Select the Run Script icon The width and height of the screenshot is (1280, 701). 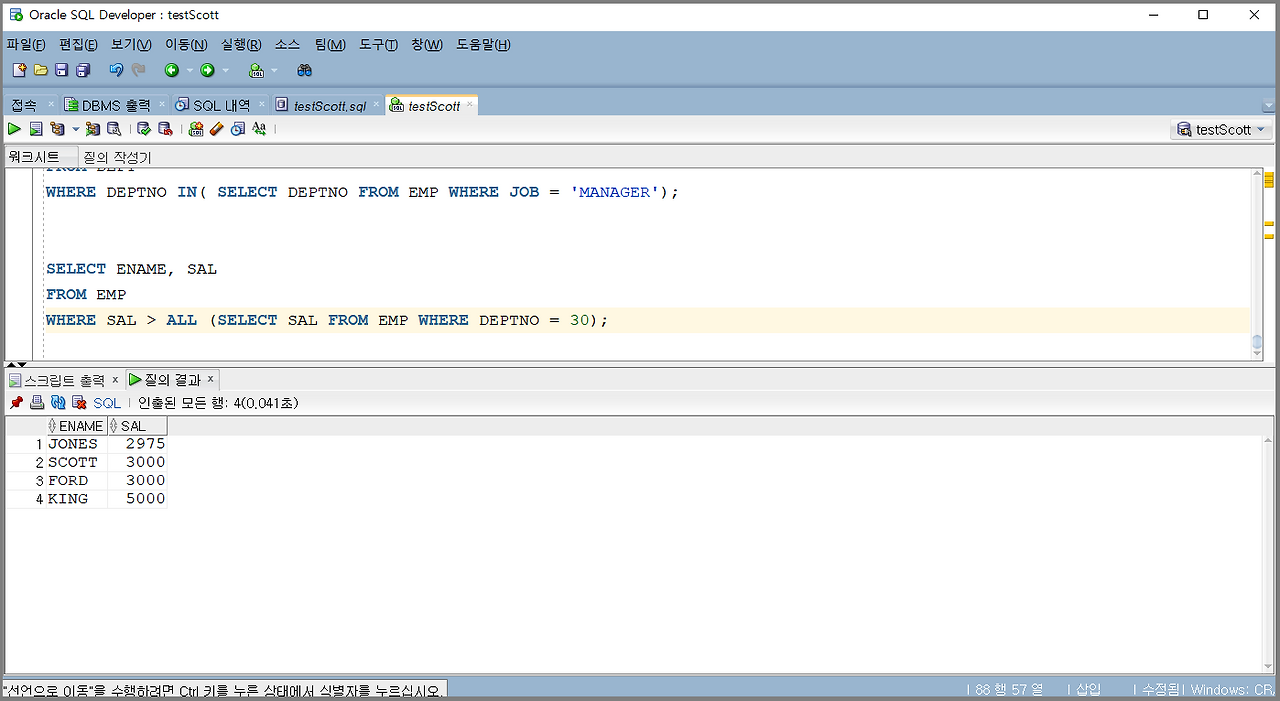(x=35, y=129)
